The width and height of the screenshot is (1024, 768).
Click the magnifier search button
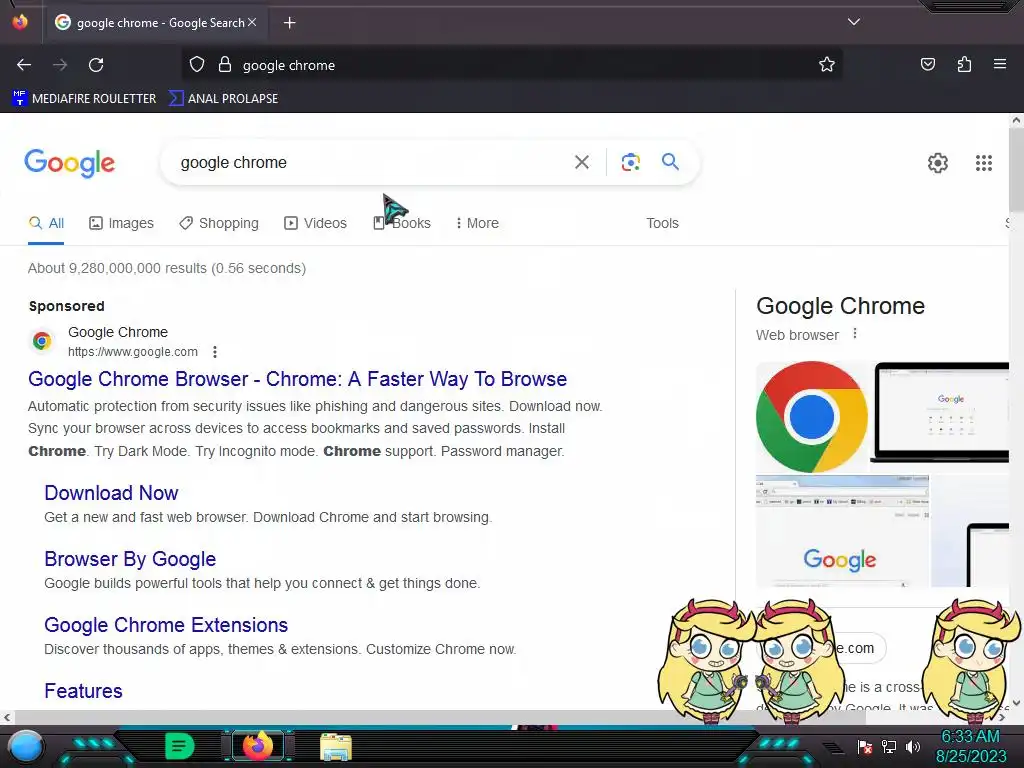pyautogui.click(x=670, y=161)
